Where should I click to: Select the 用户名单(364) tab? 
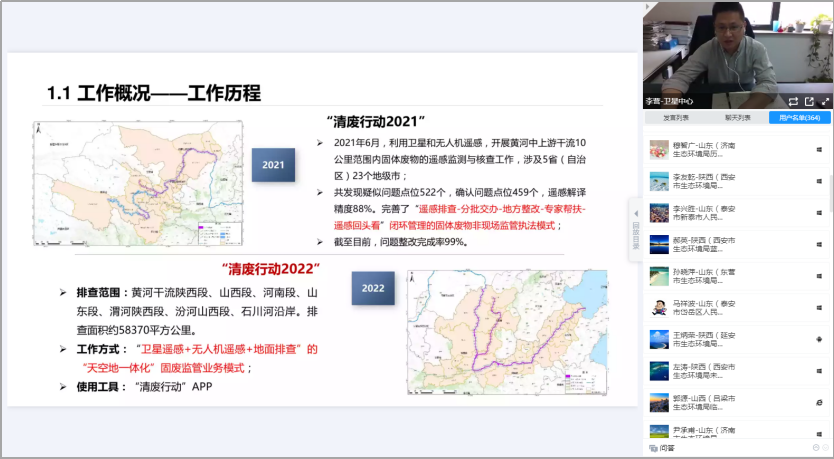pyautogui.click(x=800, y=118)
